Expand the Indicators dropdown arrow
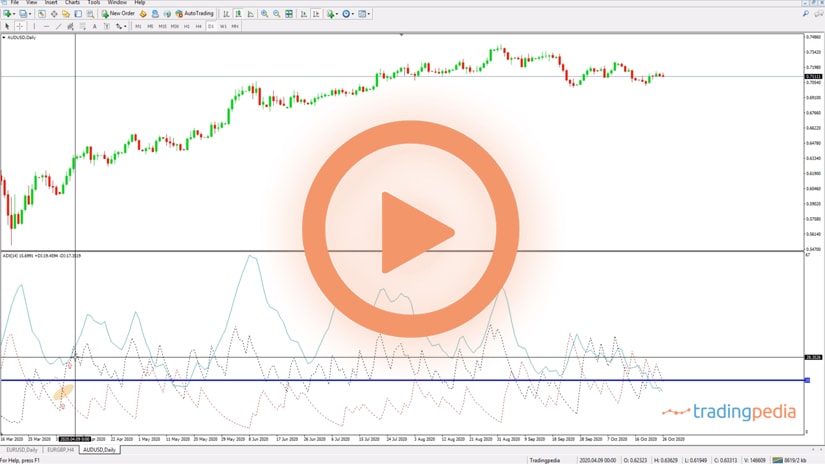Image resolution: width=825 pixels, height=464 pixels. click(337, 14)
